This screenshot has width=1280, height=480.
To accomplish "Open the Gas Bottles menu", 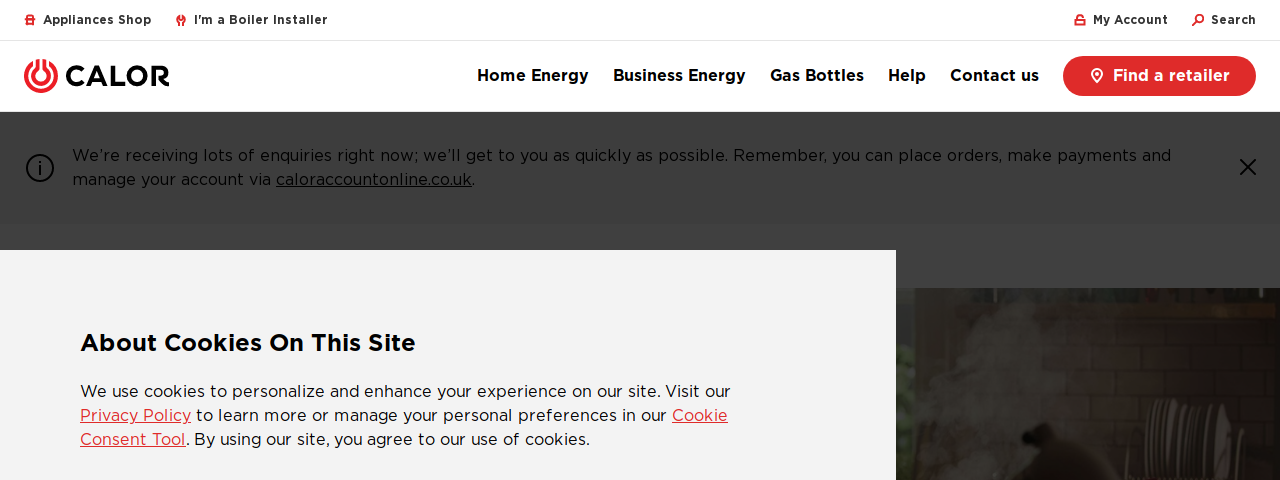I will point(817,76).
